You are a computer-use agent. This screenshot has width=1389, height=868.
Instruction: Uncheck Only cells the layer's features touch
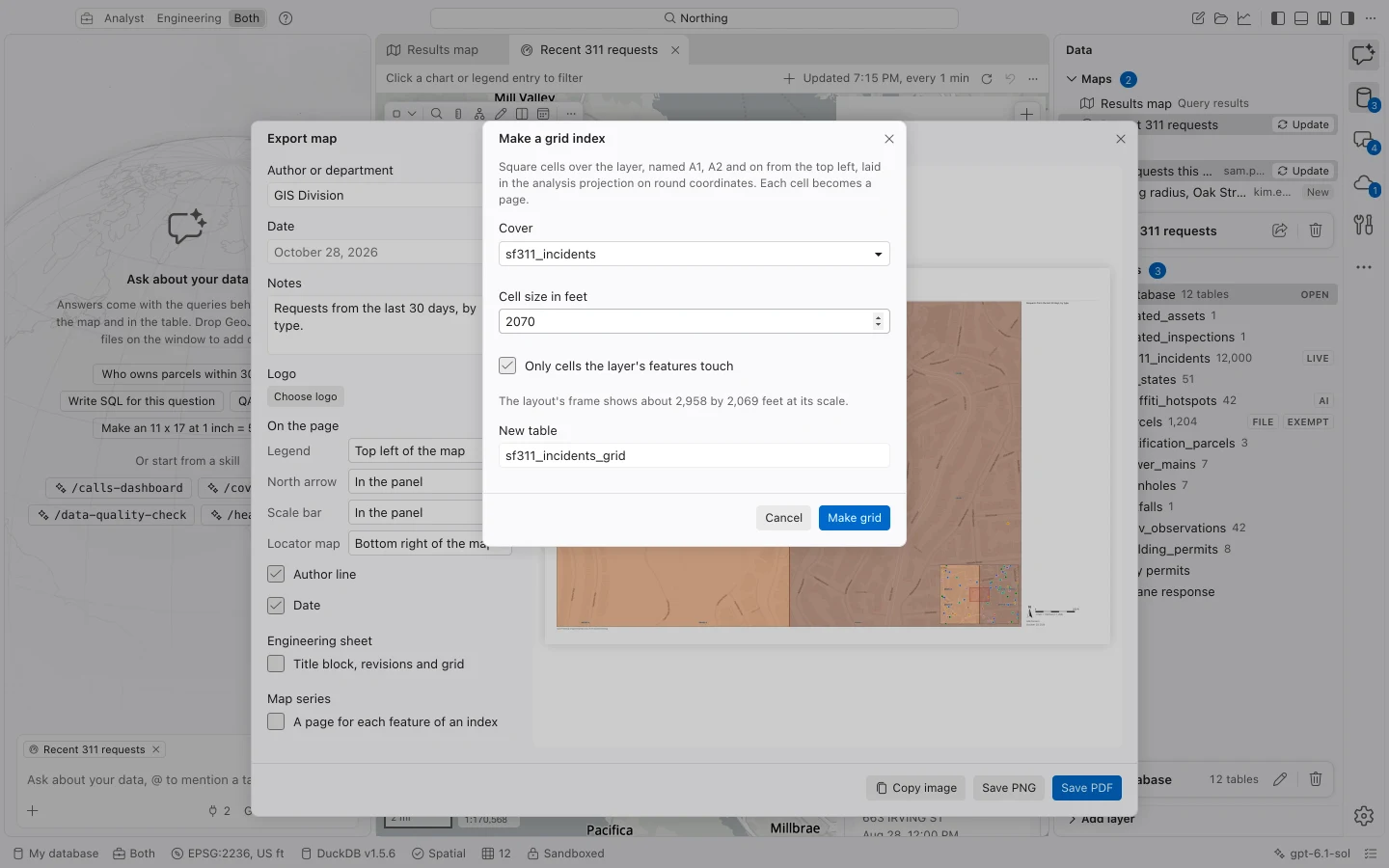tap(507, 366)
